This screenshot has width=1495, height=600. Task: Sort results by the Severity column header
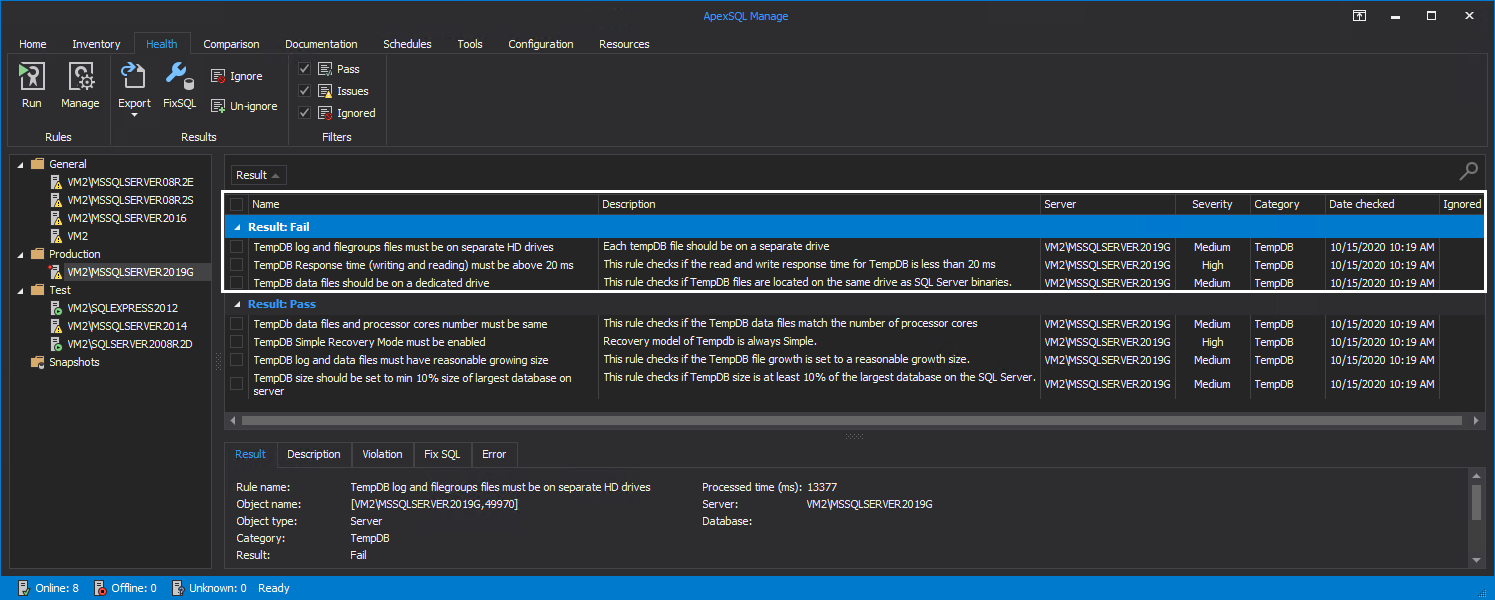[1212, 204]
